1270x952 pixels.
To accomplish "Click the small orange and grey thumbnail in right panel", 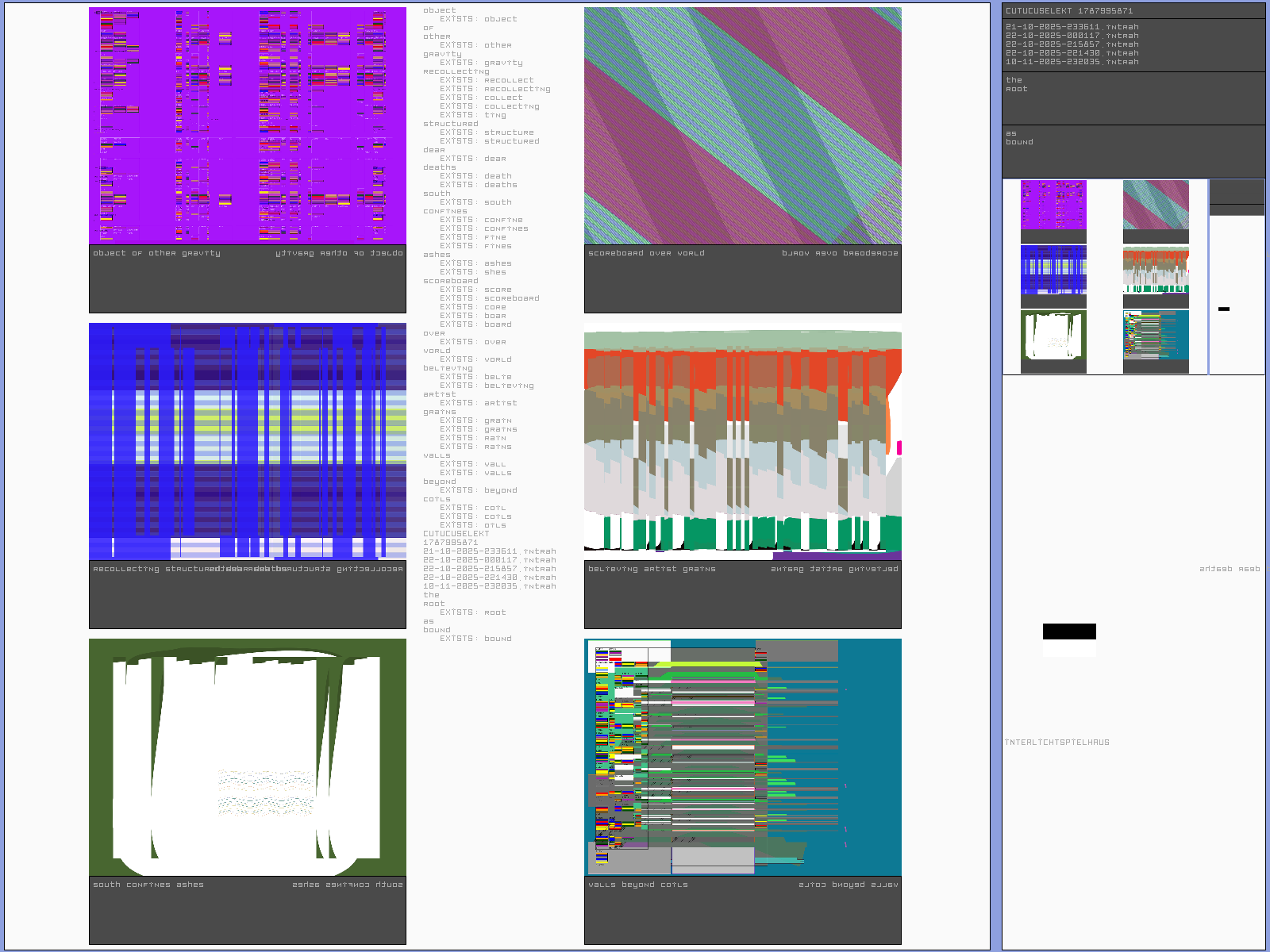I will (x=1156, y=270).
